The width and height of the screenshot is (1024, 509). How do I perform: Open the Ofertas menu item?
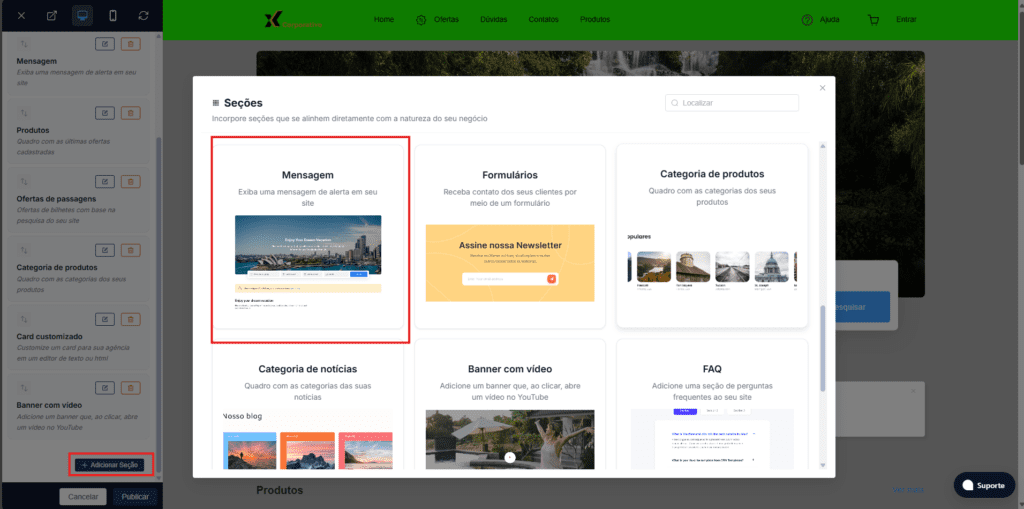point(438,19)
